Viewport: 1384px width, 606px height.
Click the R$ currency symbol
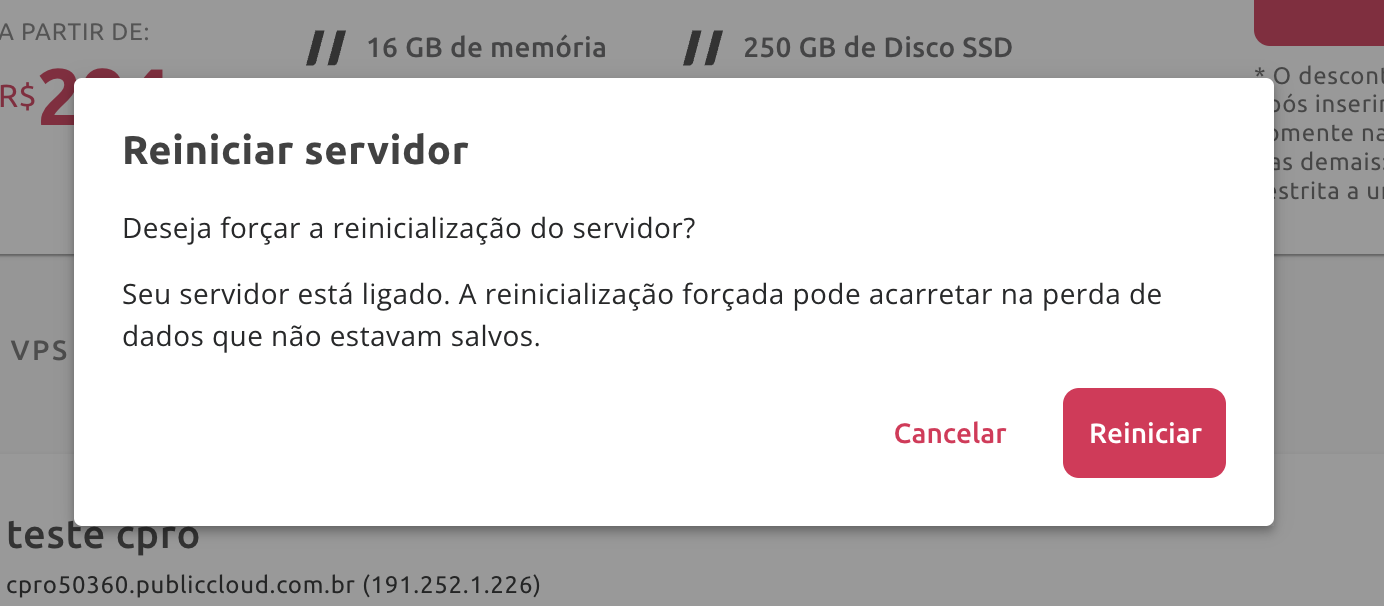click(18, 97)
